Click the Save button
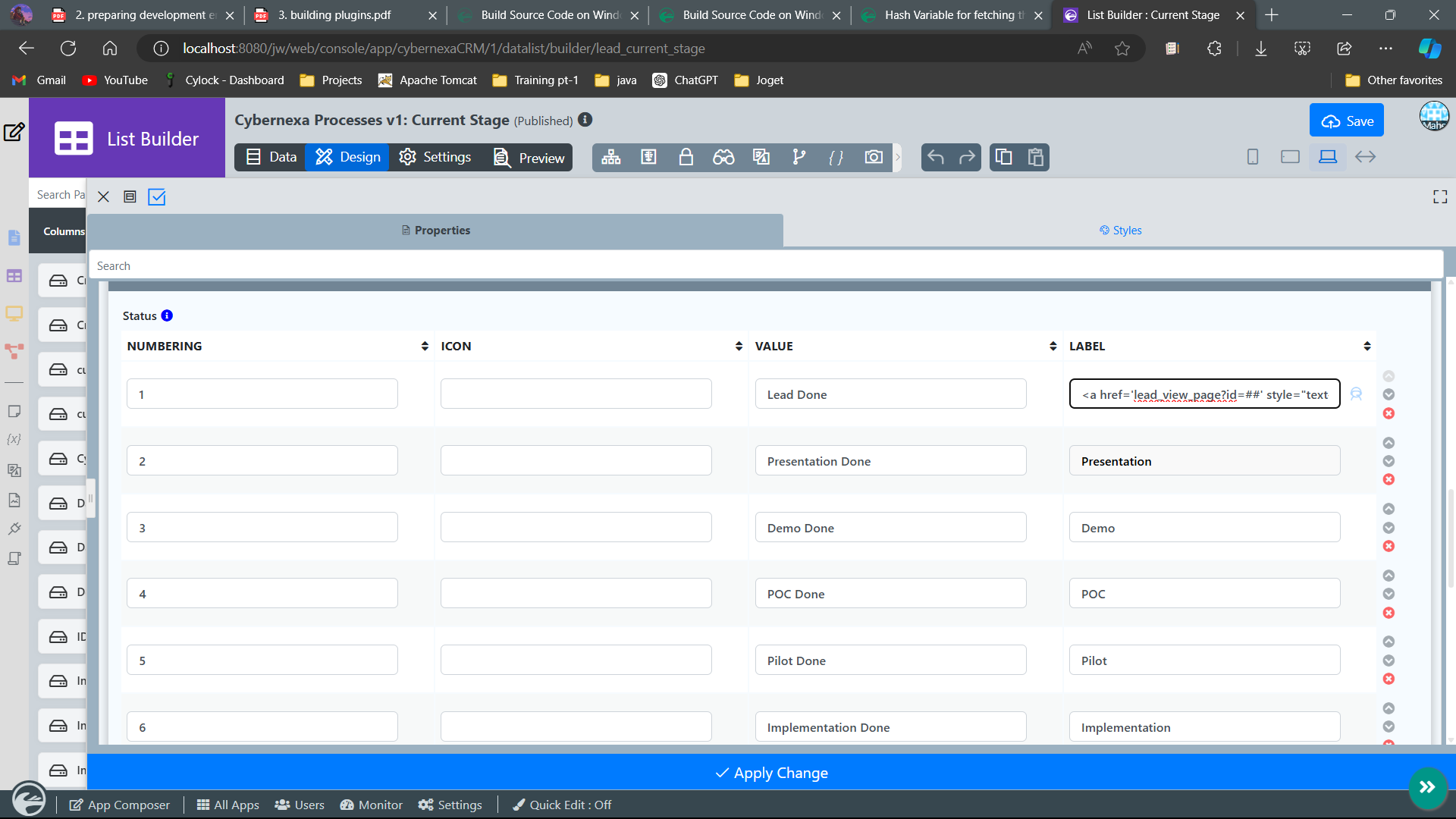Screen dimensions: 1456x819 point(1346,121)
